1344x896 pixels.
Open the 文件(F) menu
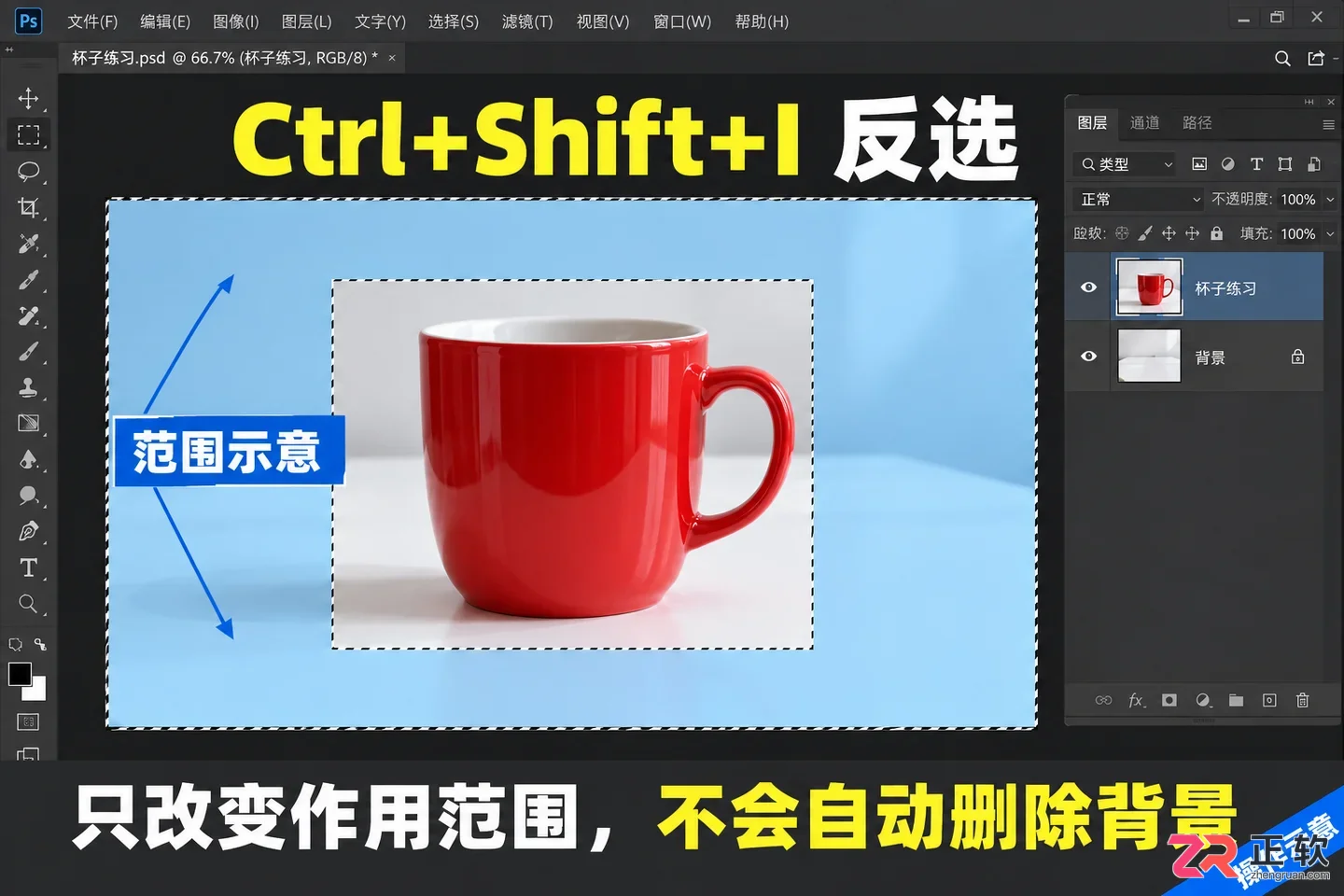point(92,21)
